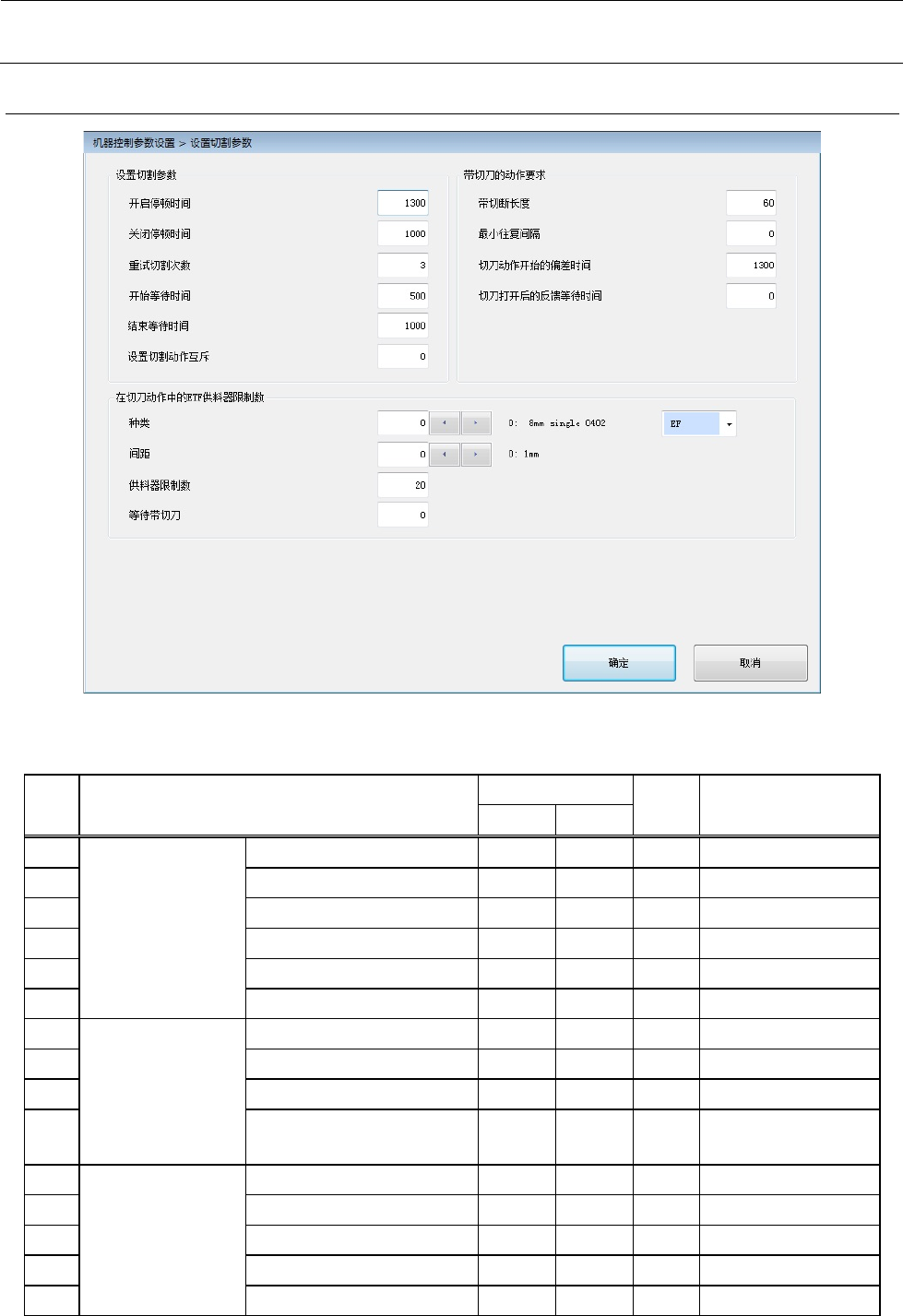Click the 最小往复间隔 label
This screenshot has width=903, height=1316.
509,234
